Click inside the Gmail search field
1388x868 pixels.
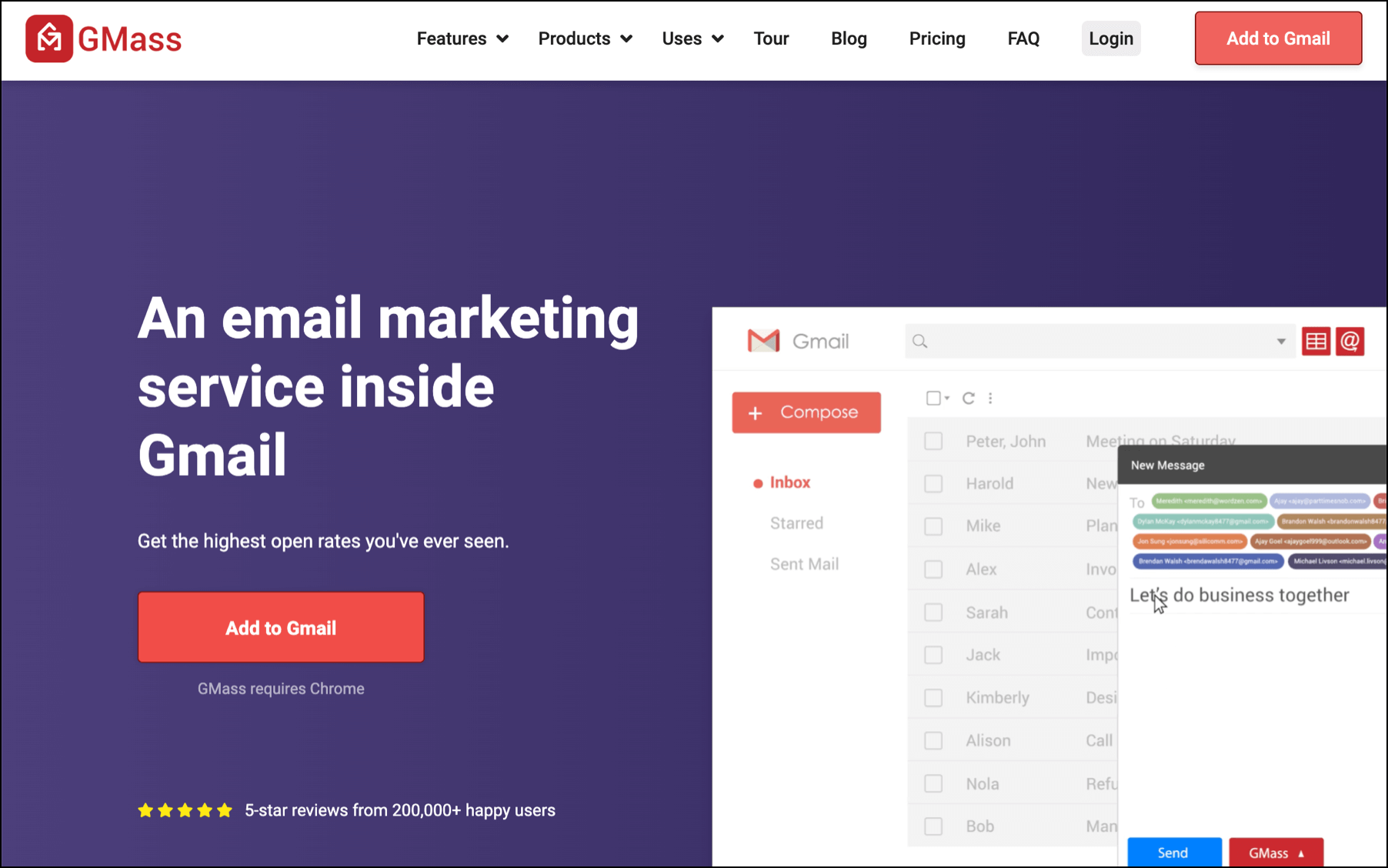coord(1100,341)
